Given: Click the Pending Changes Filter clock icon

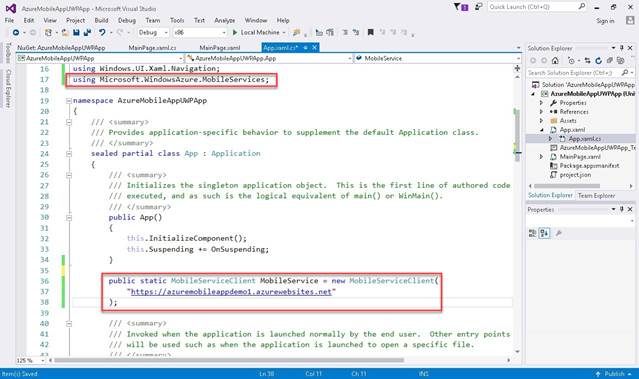Looking at the screenshot, I should [x=571, y=61].
